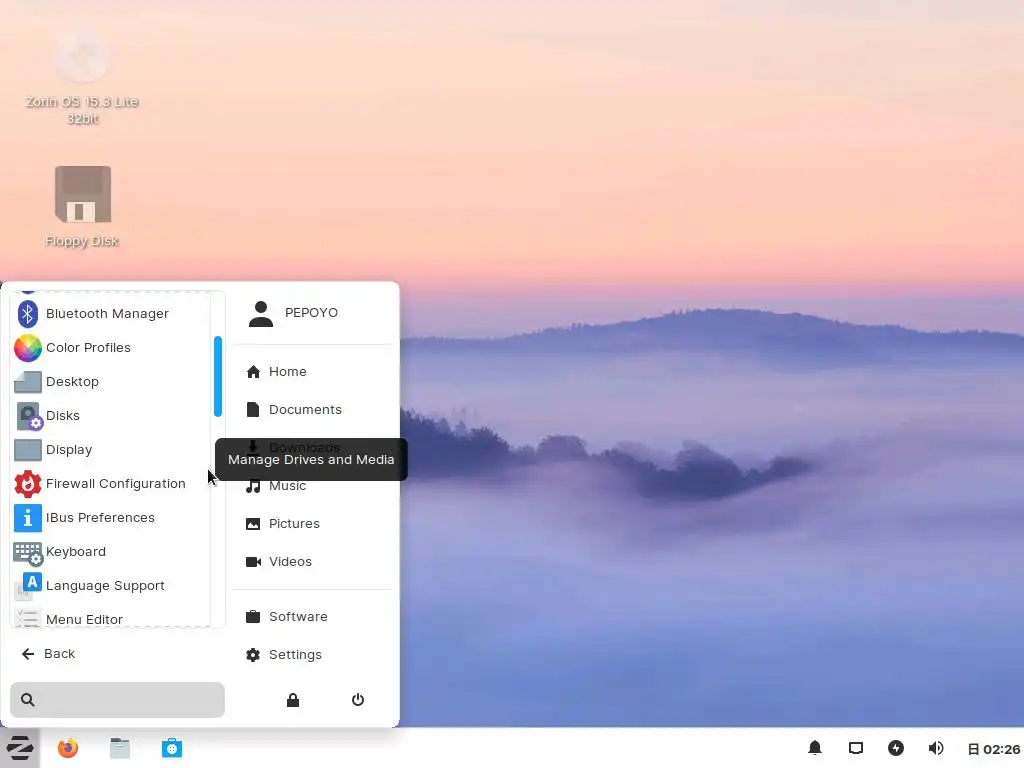Click the Zorin menu taskbar button
1024x768 pixels.
20,748
